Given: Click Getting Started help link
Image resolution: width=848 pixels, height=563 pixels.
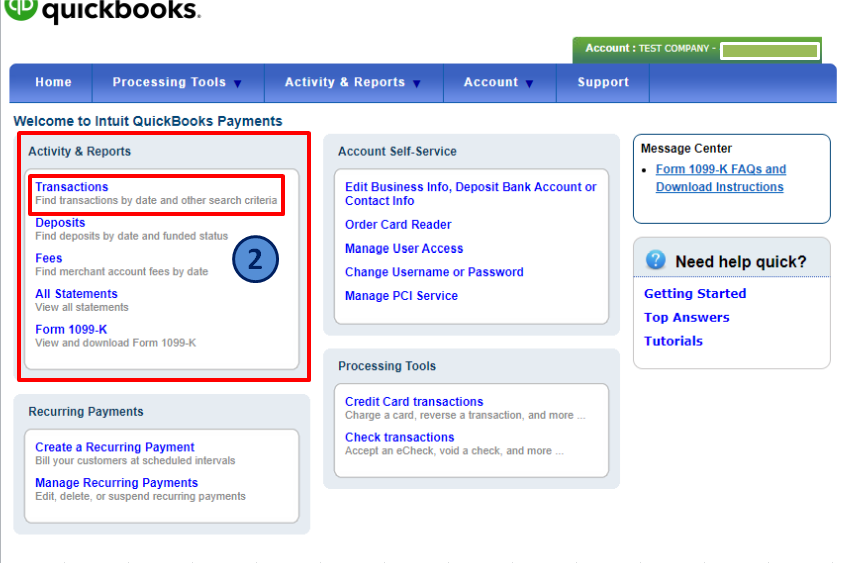Looking at the screenshot, I should pos(695,293).
